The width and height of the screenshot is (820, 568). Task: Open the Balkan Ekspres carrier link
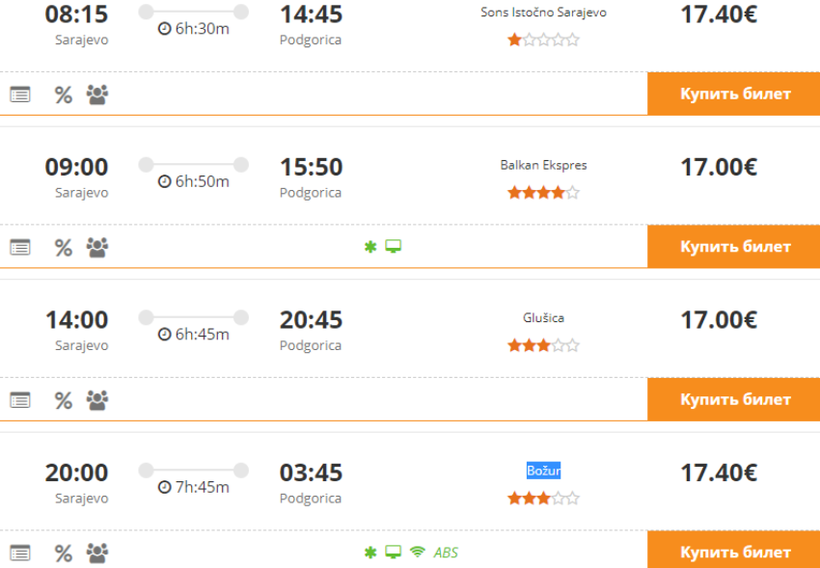point(543,165)
